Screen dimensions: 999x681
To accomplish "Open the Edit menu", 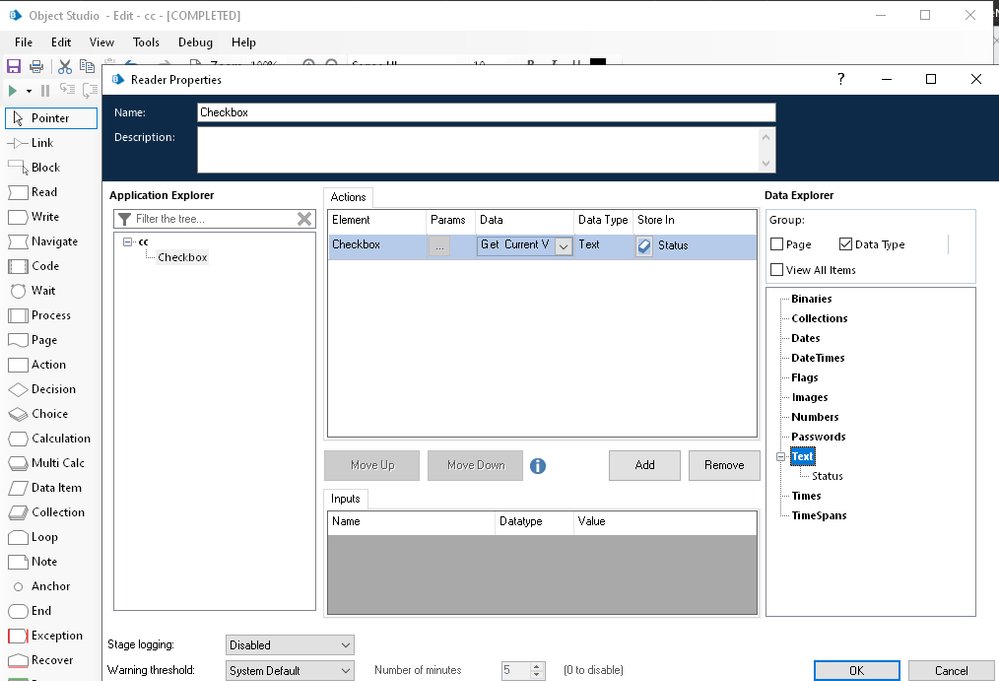I will 61,42.
